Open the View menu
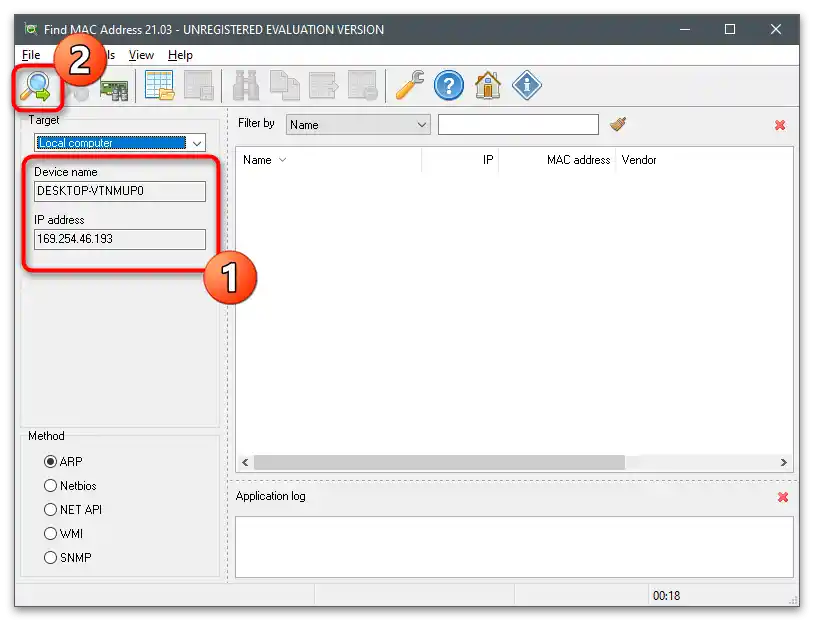The image size is (814, 621). [x=141, y=55]
